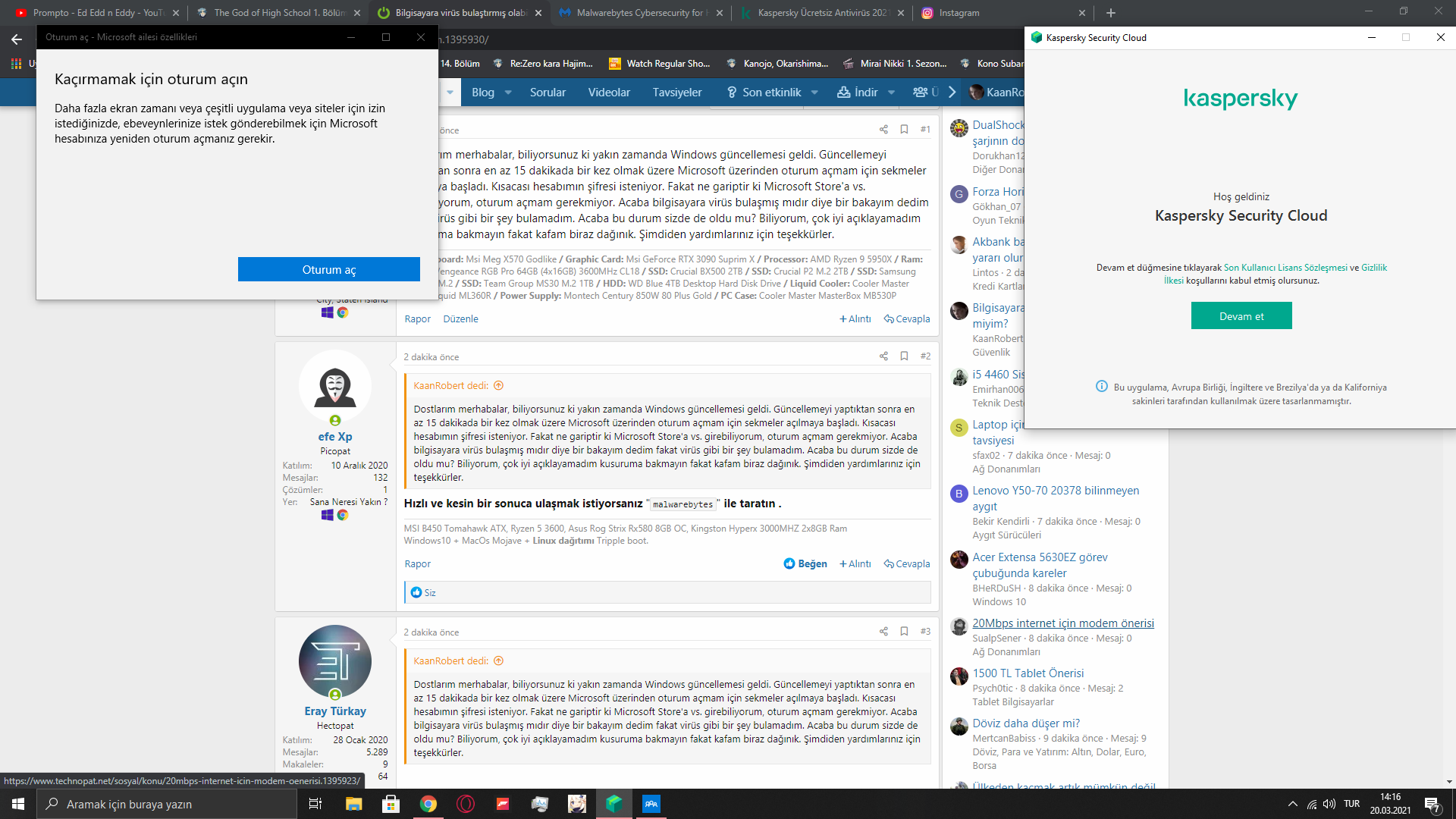The image size is (1456, 819).
Task: Expand the İndir dropdown arrow
Action: coord(891,93)
